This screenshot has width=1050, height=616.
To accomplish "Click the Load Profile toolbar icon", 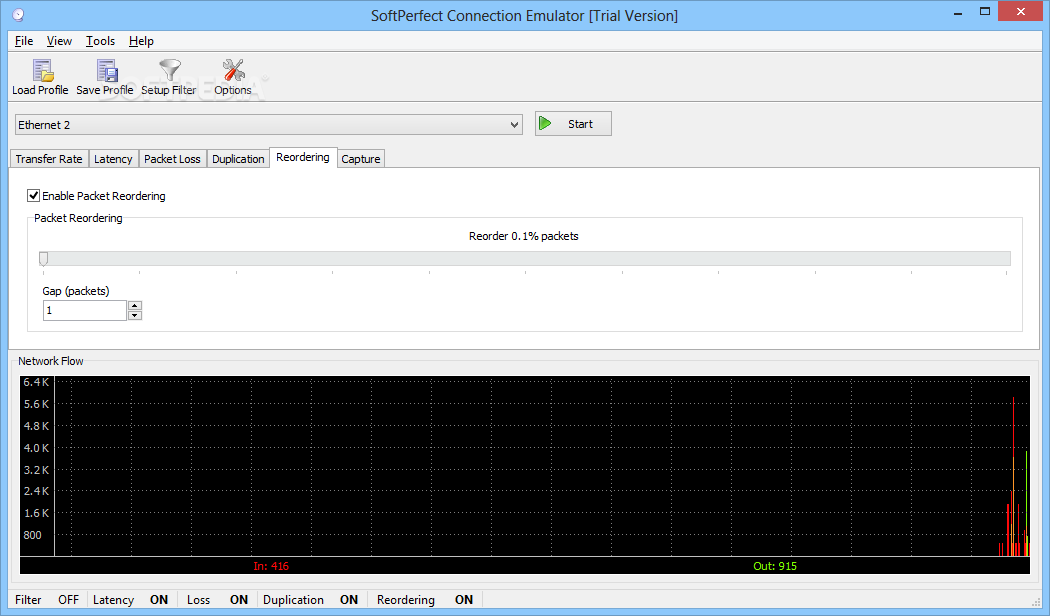I will [x=40, y=78].
